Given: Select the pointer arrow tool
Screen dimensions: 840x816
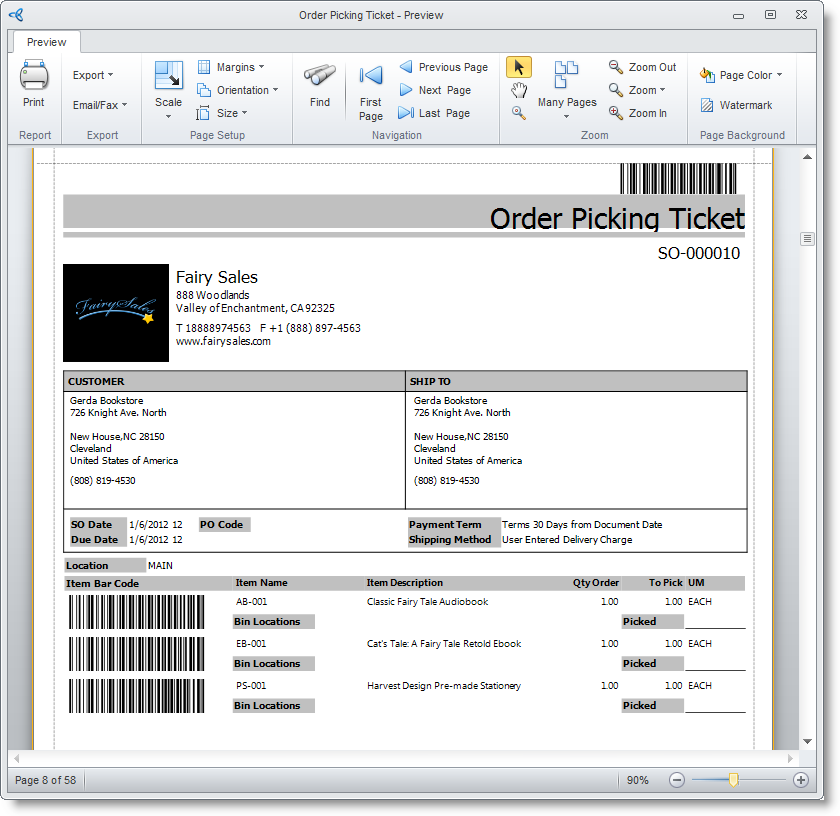Looking at the screenshot, I should [518, 67].
